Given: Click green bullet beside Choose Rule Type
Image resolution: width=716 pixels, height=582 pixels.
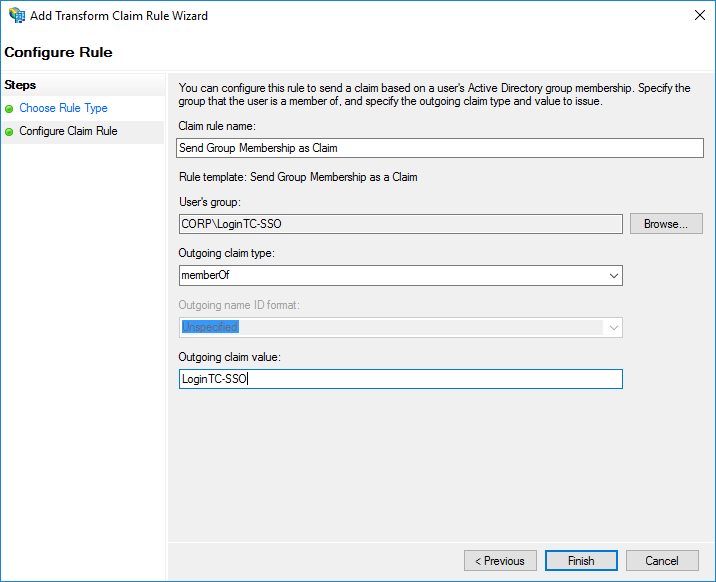Looking at the screenshot, I should coord(9,109).
